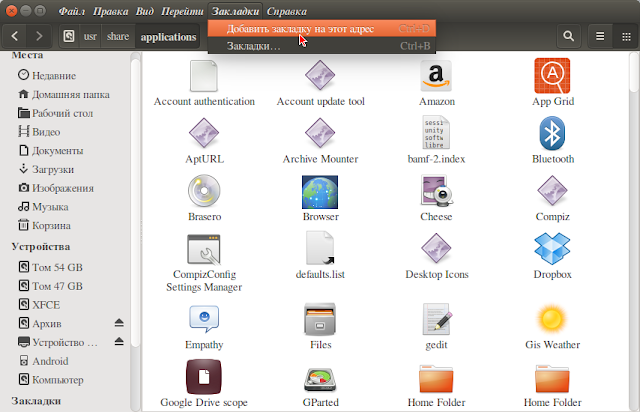Open the Amazon application icon
This screenshot has height=412, width=640.
tap(436, 76)
